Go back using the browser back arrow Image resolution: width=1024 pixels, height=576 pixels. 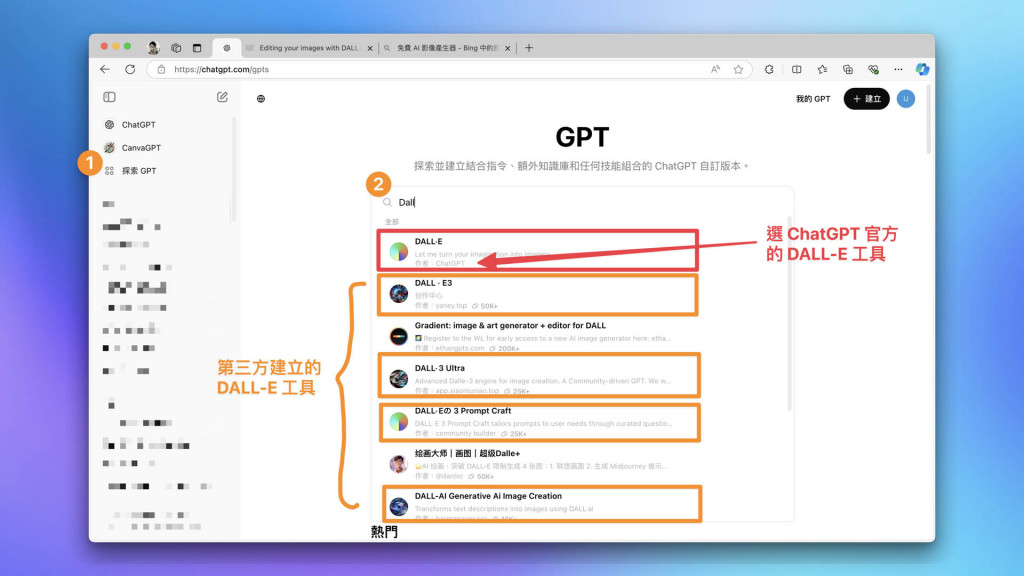coord(104,69)
